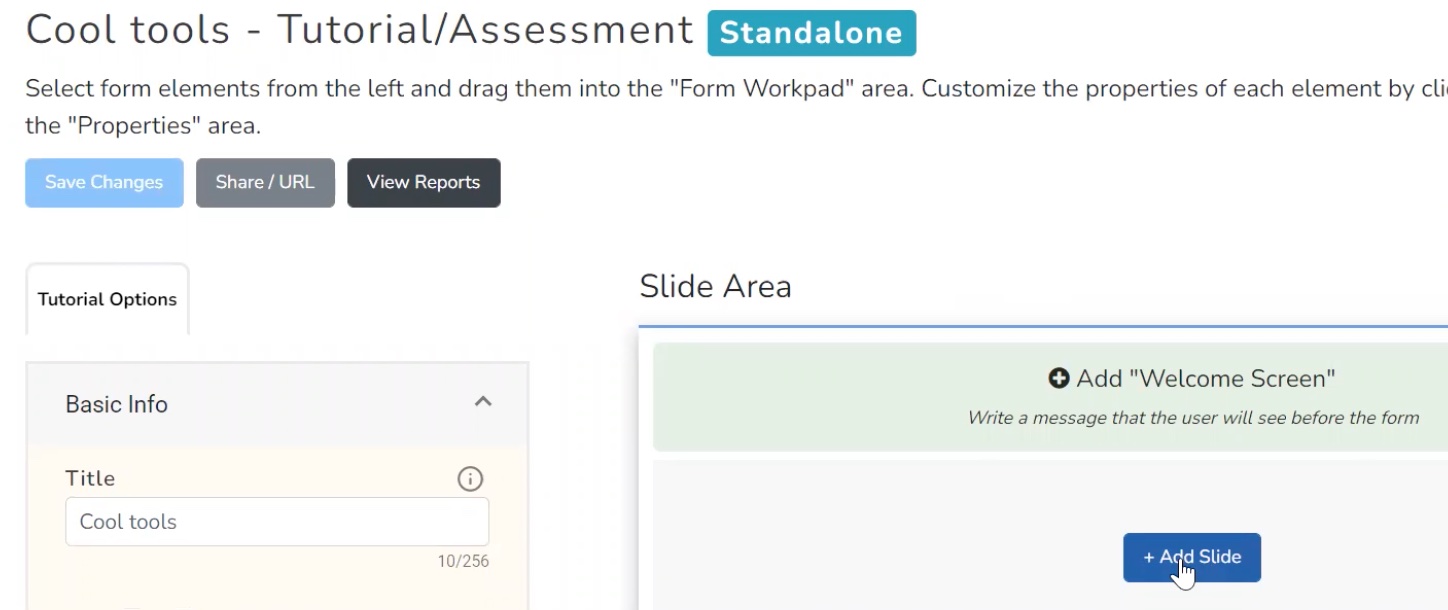Click the Slide Area heading
This screenshot has height=610, width=1448.
pyautogui.click(x=715, y=287)
